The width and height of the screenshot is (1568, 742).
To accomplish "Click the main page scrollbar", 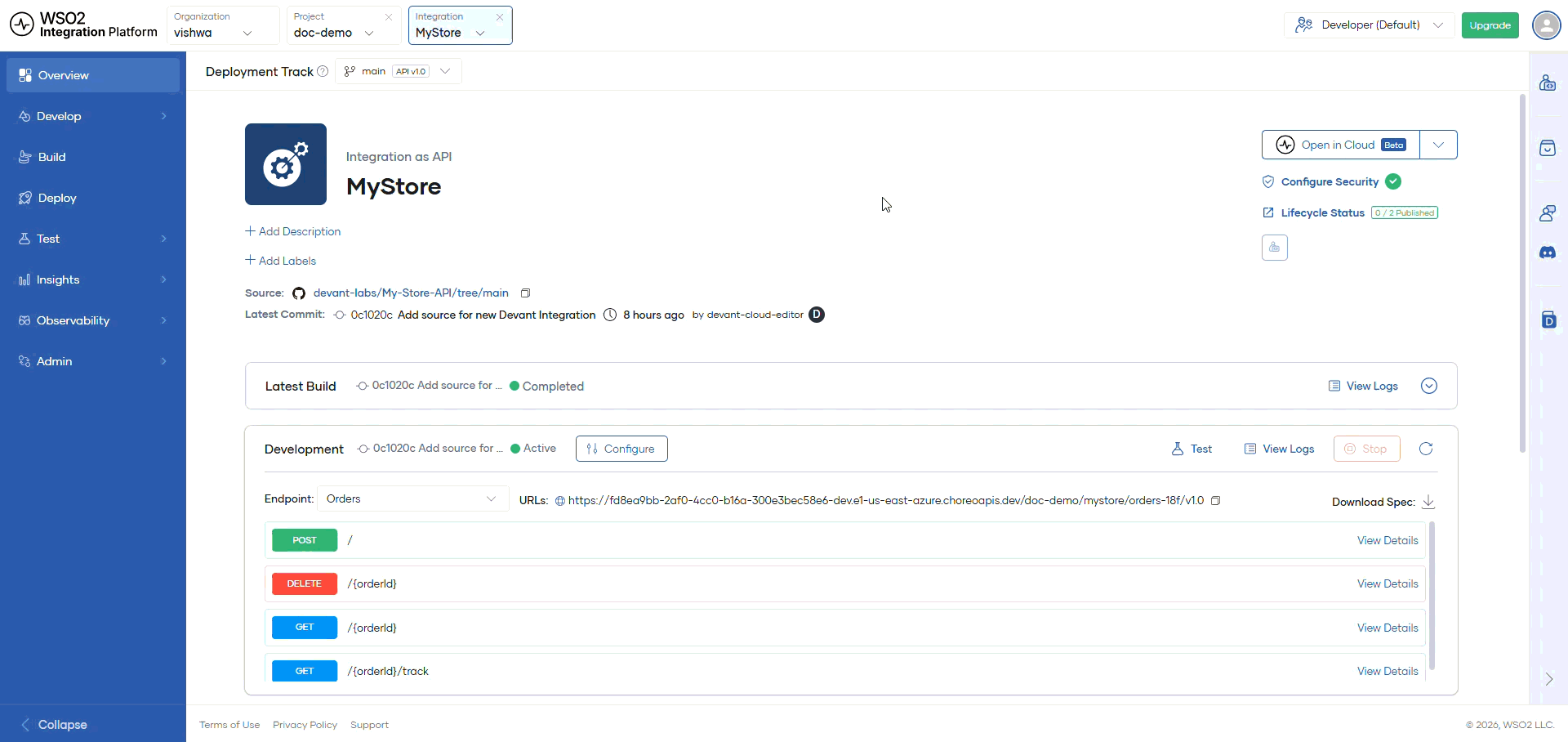I will [1522, 274].
